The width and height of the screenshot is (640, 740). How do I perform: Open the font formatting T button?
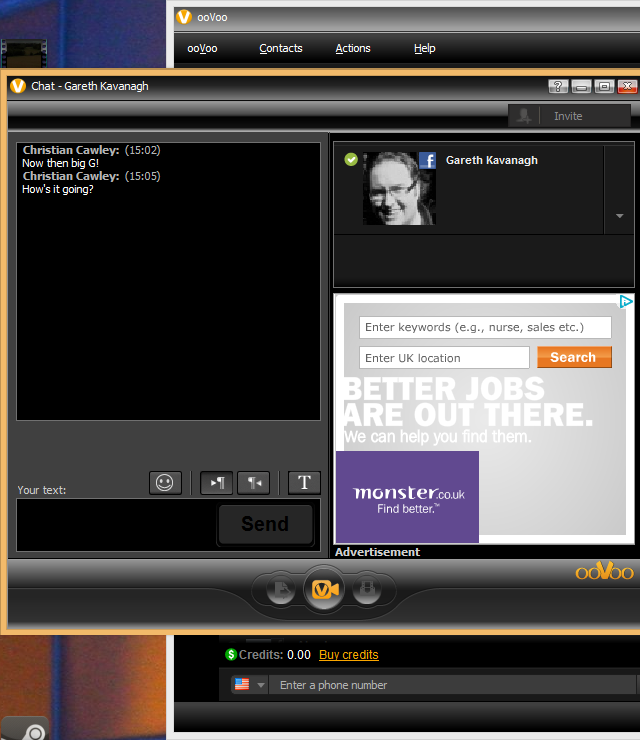tap(304, 483)
